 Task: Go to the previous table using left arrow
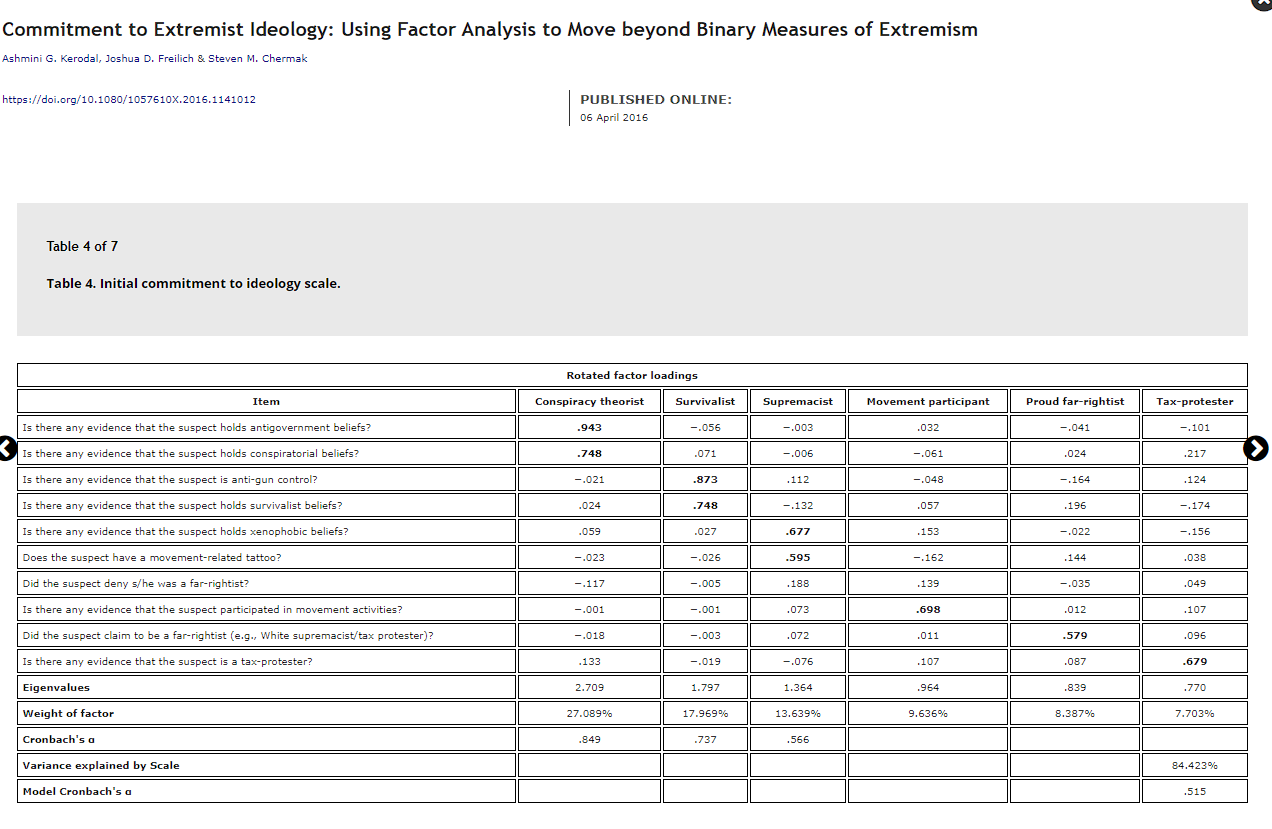tap(6, 449)
